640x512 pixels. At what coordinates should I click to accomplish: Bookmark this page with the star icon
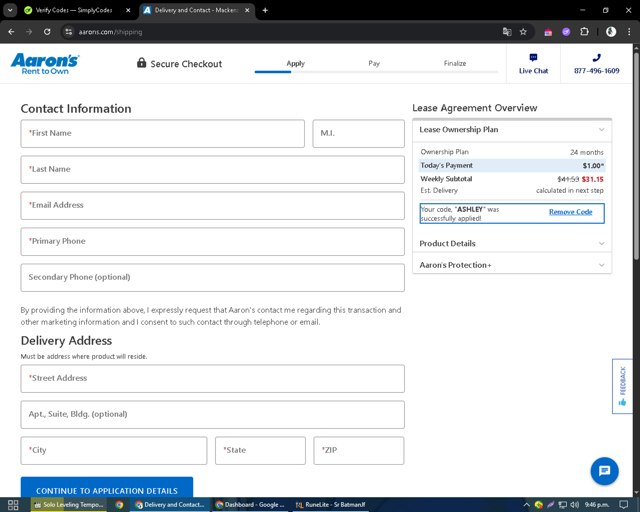click(523, 32)
